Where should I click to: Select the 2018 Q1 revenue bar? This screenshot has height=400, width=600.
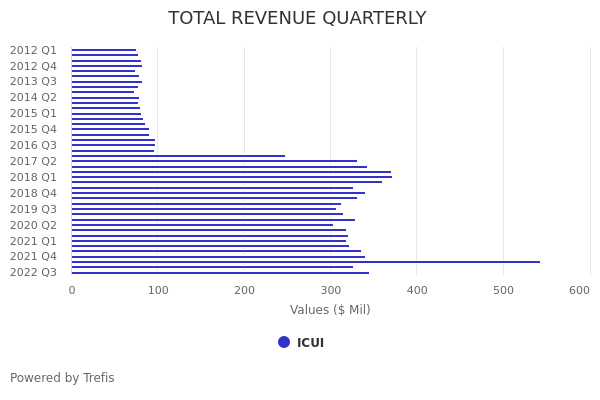[x=231, y=177]
